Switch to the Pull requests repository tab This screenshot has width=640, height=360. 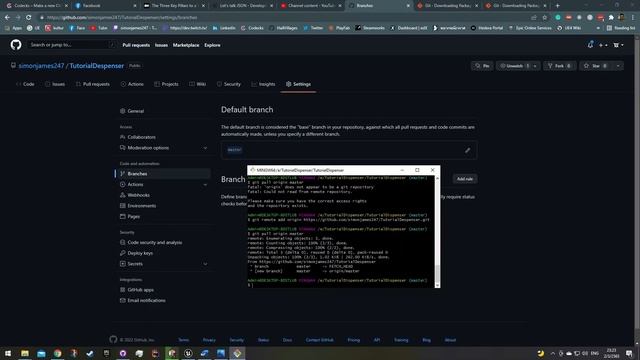tap(93, 84)
